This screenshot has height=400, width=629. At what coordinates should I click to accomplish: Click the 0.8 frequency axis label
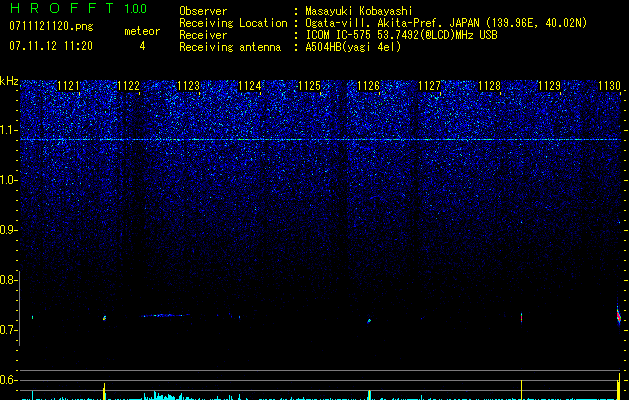click(9, 280)
